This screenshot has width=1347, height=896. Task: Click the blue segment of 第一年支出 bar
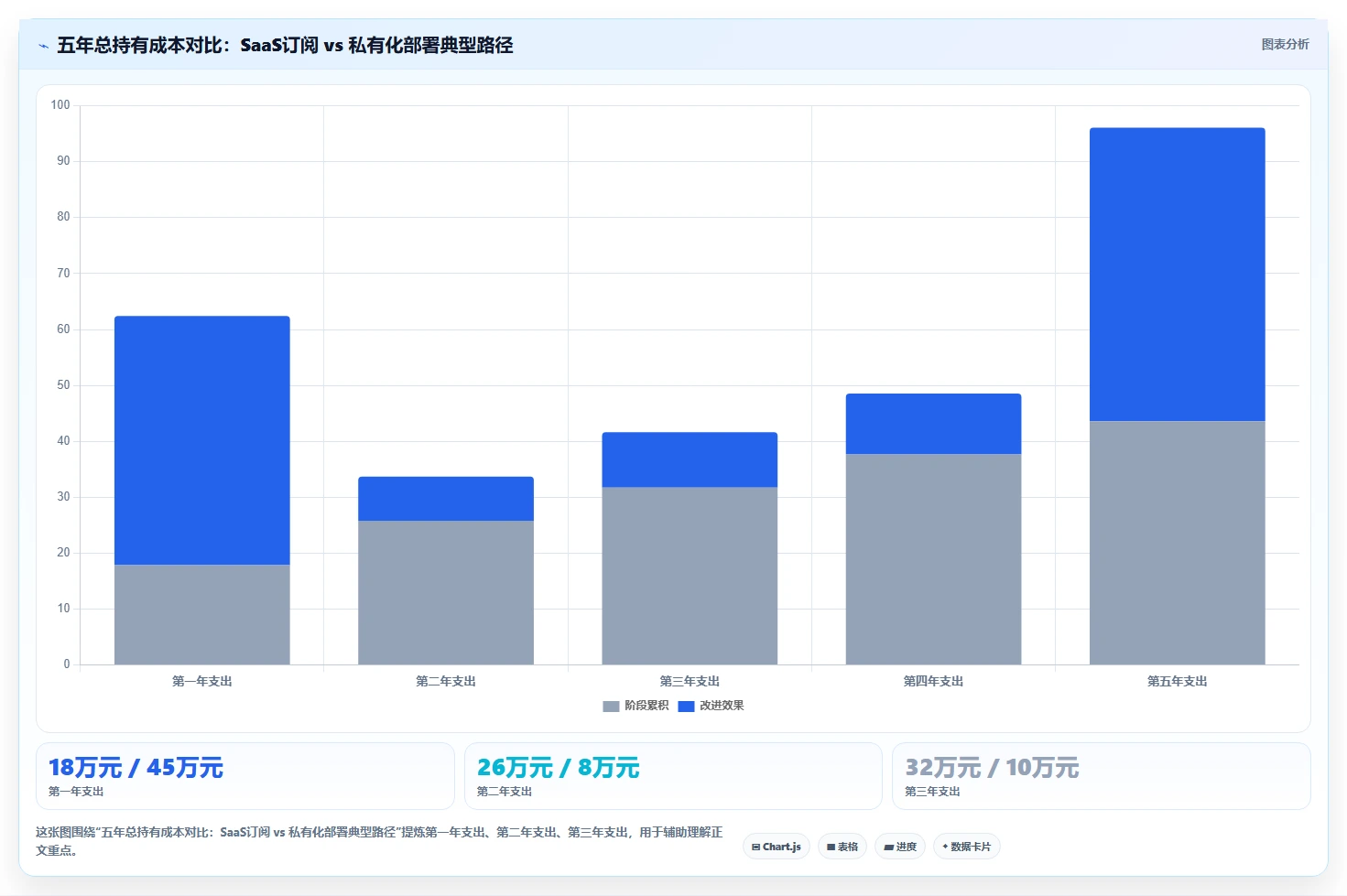[202, 440]
